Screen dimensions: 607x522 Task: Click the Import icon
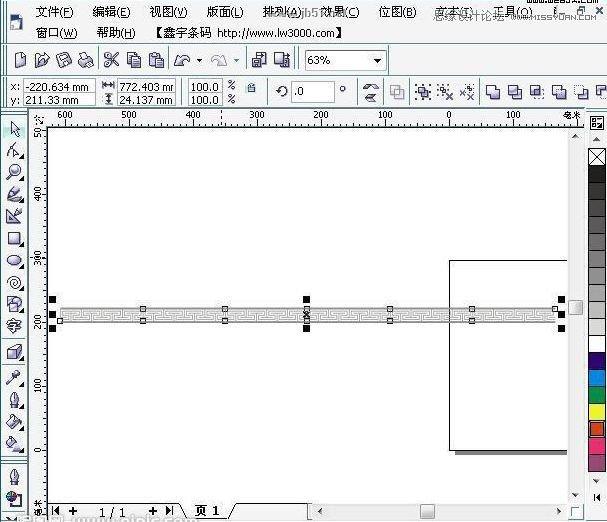tap(259, 60)
